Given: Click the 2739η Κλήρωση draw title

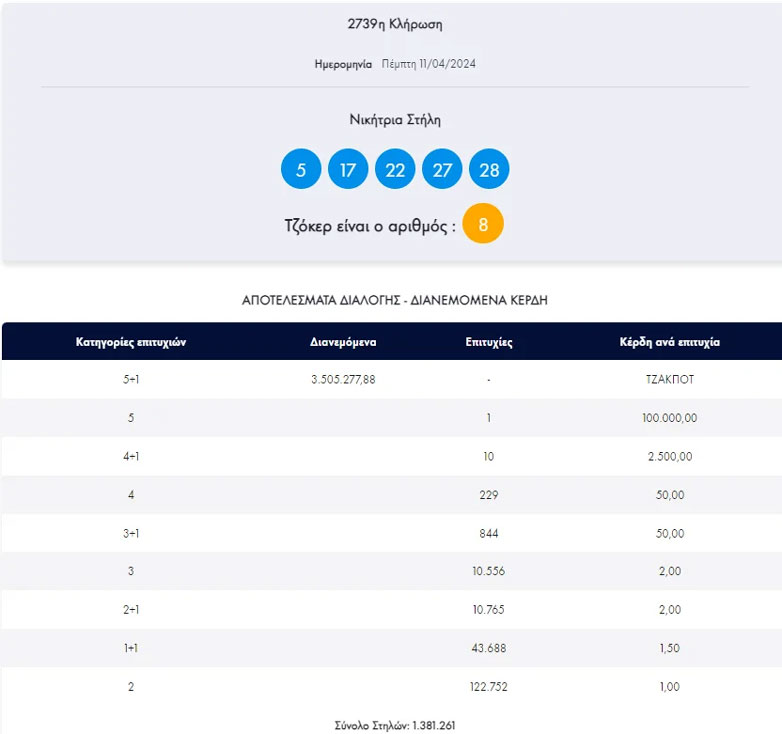Looking at the screenshot, I should tap(395, 24).
